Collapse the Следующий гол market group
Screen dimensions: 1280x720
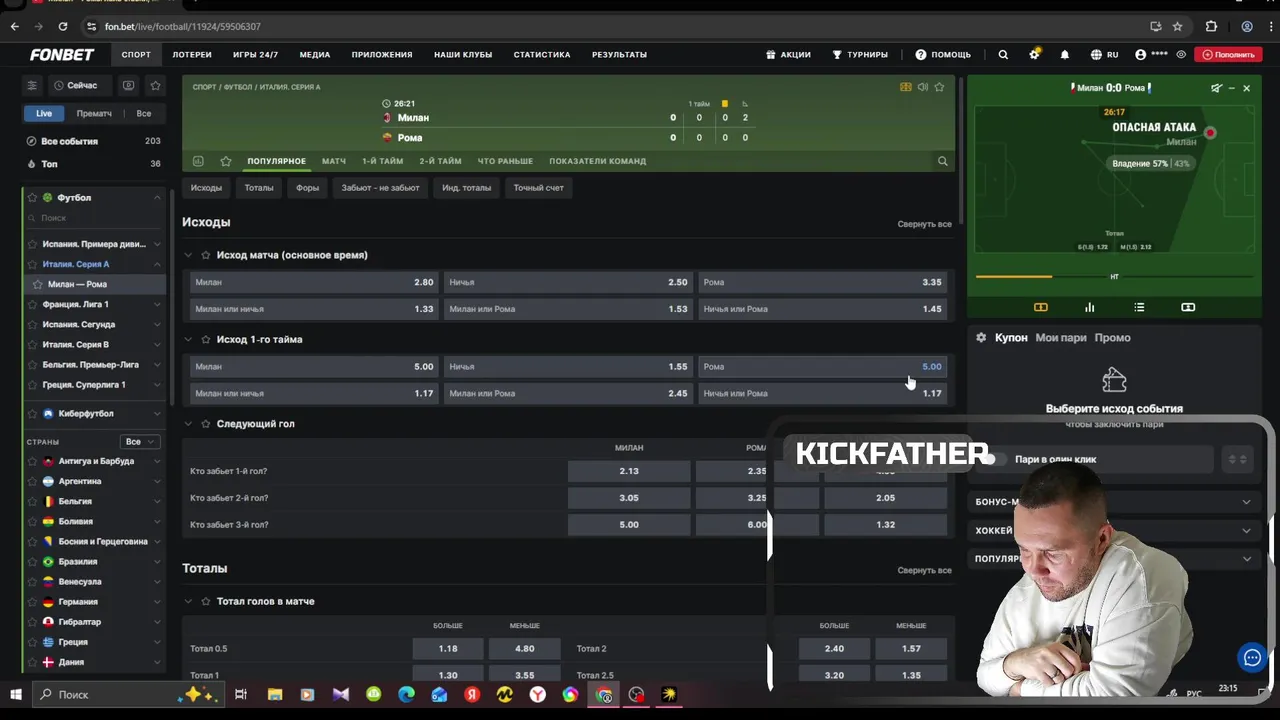point(188,424)
